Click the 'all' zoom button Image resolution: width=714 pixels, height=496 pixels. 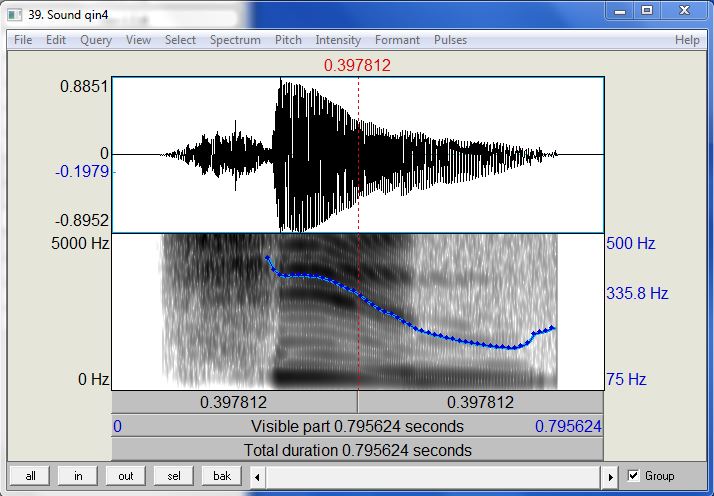click(x=31, y=476)
